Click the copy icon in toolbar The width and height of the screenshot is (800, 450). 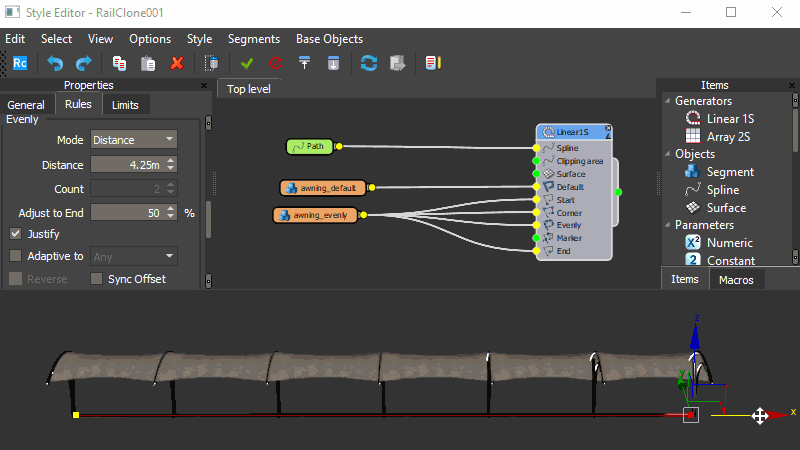coord(119,63)
